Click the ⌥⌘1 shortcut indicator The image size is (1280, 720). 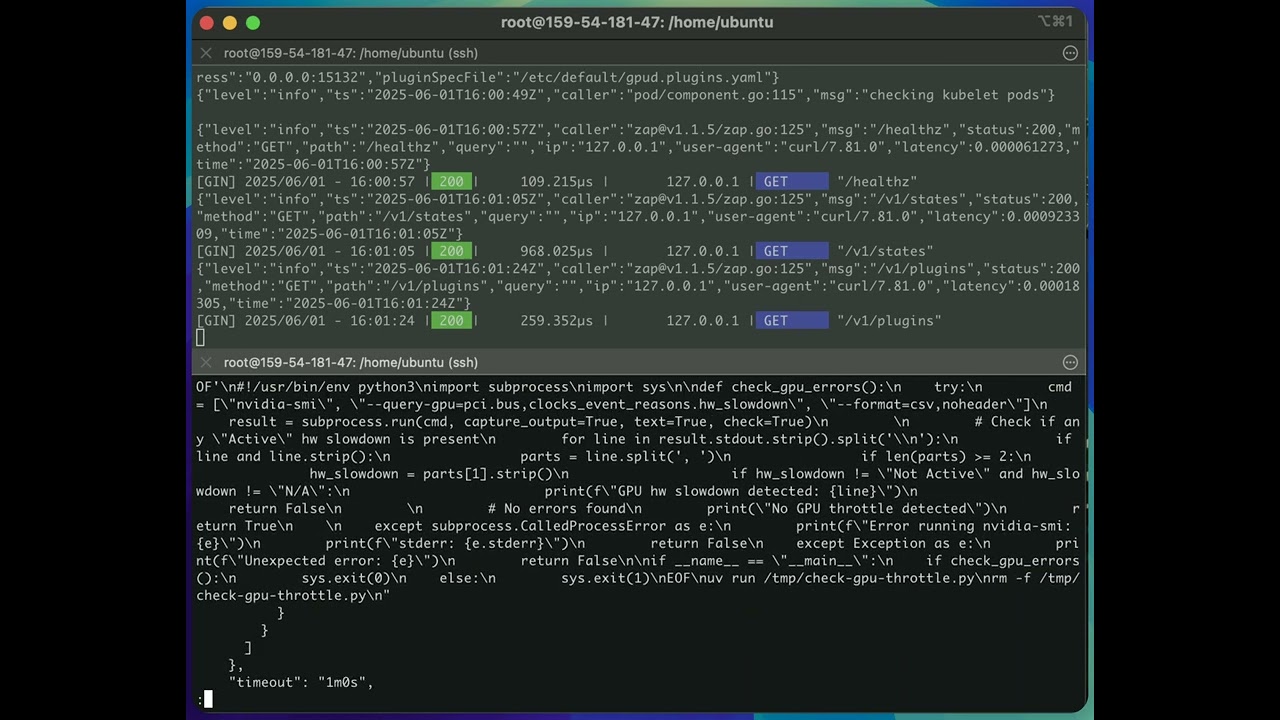point(1055,22)
